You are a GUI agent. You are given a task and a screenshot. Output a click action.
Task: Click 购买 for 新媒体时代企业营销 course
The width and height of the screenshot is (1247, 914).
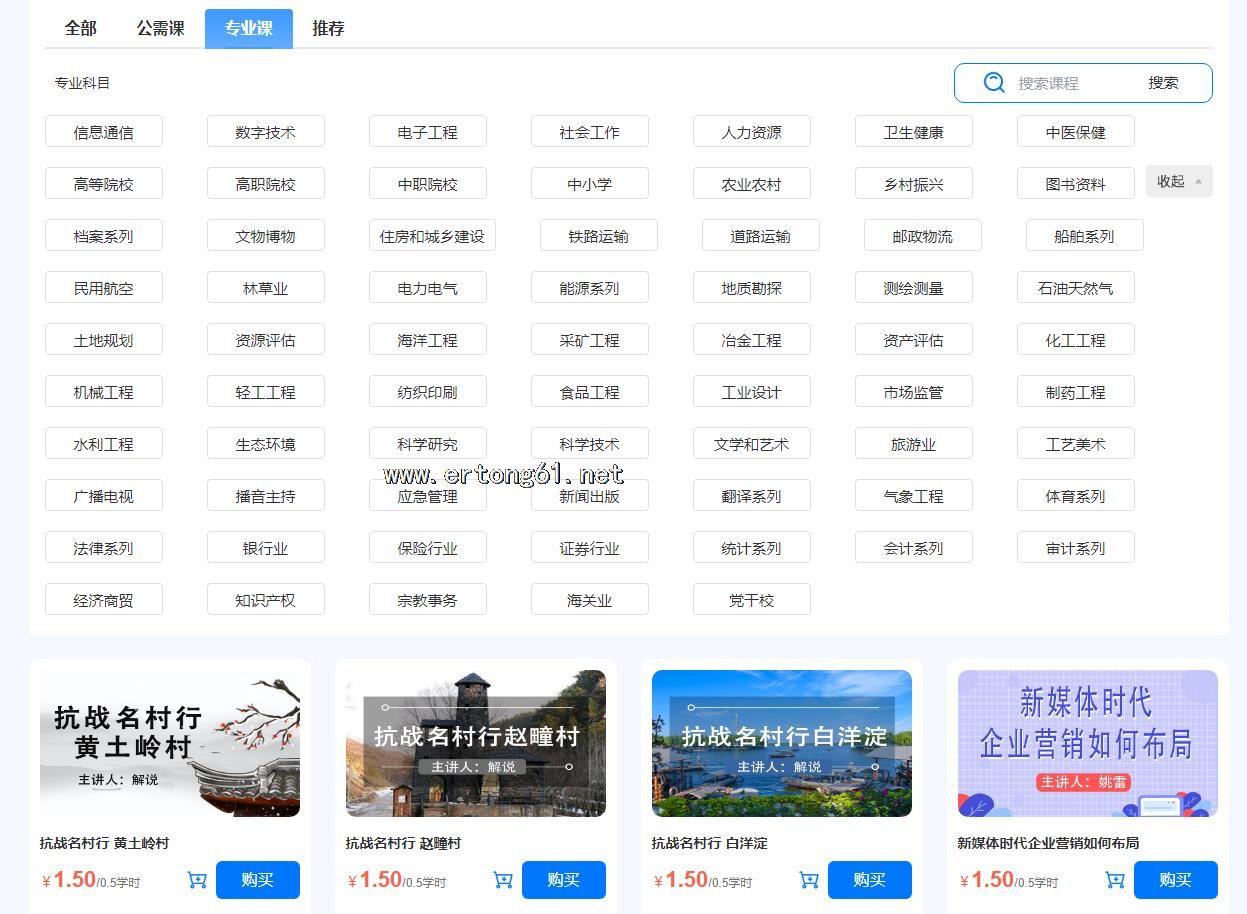1175,880
